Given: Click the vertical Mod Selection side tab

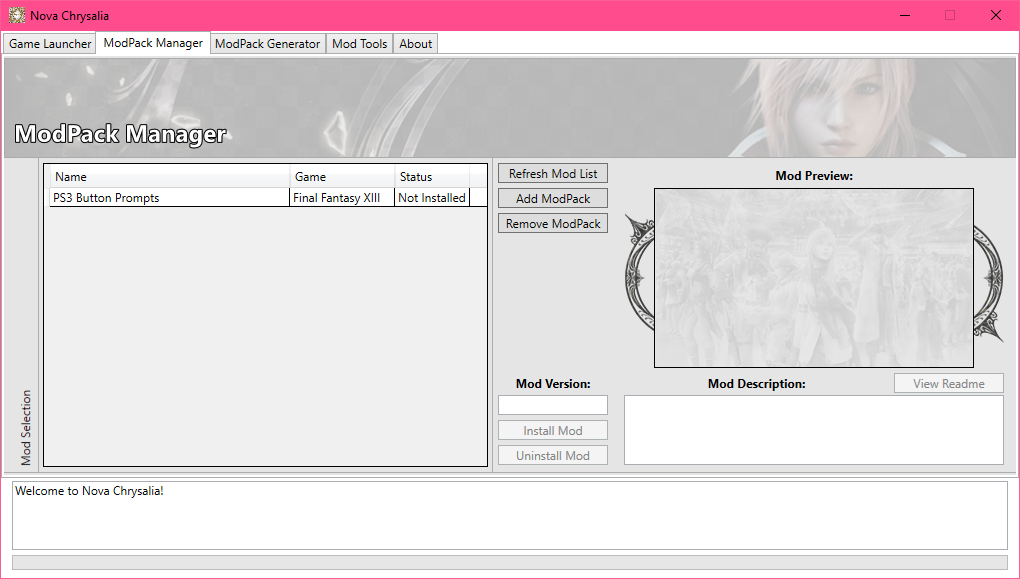Looking at the screenshot, I should 25,427.
